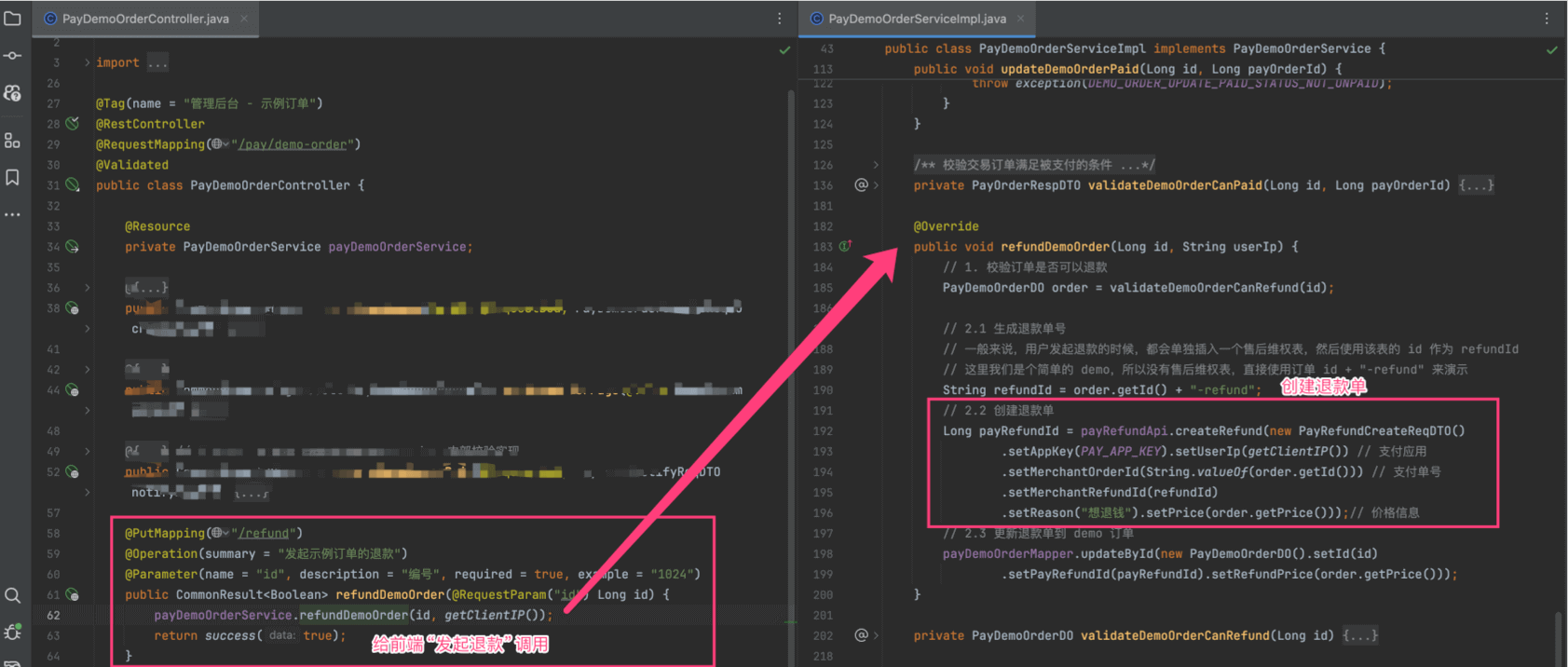This screenshot has width=1568, height=667.
Task: Open the Debug tool window bug icon
Action: pos(13,633)
